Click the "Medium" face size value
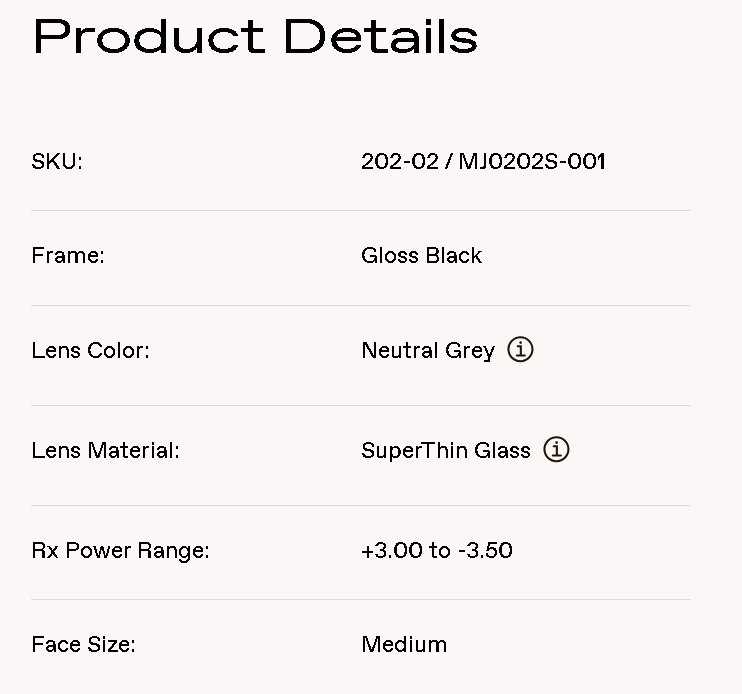742x694 pixels. tap(404, 645)
